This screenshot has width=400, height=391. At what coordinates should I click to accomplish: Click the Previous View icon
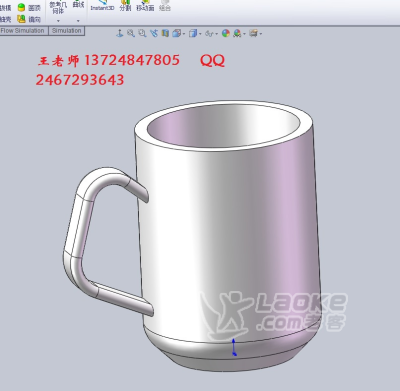coord(154,33)
